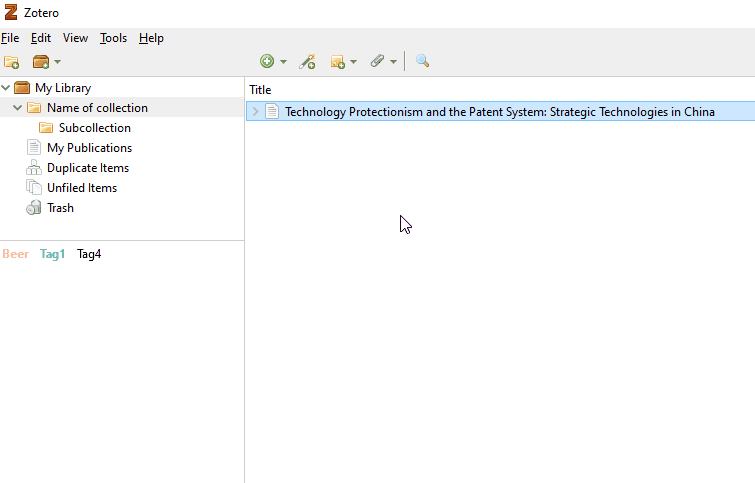Viewport: 755px width, 483px height.
Task: Open the New Item dropdown arrow
Action: 284,62
